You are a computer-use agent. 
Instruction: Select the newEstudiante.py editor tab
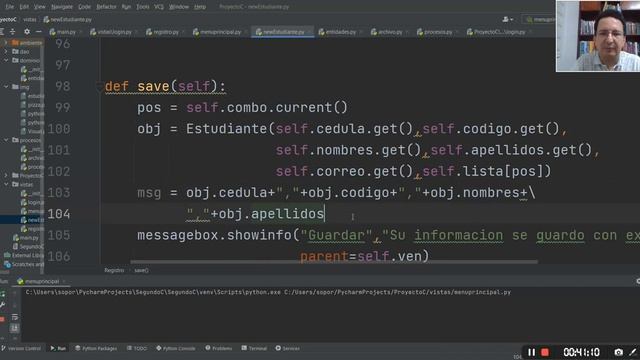(283, 32)
